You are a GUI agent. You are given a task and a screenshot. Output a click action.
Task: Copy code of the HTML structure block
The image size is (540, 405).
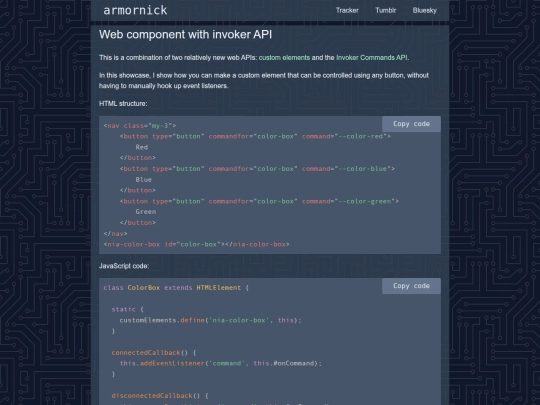411,124
